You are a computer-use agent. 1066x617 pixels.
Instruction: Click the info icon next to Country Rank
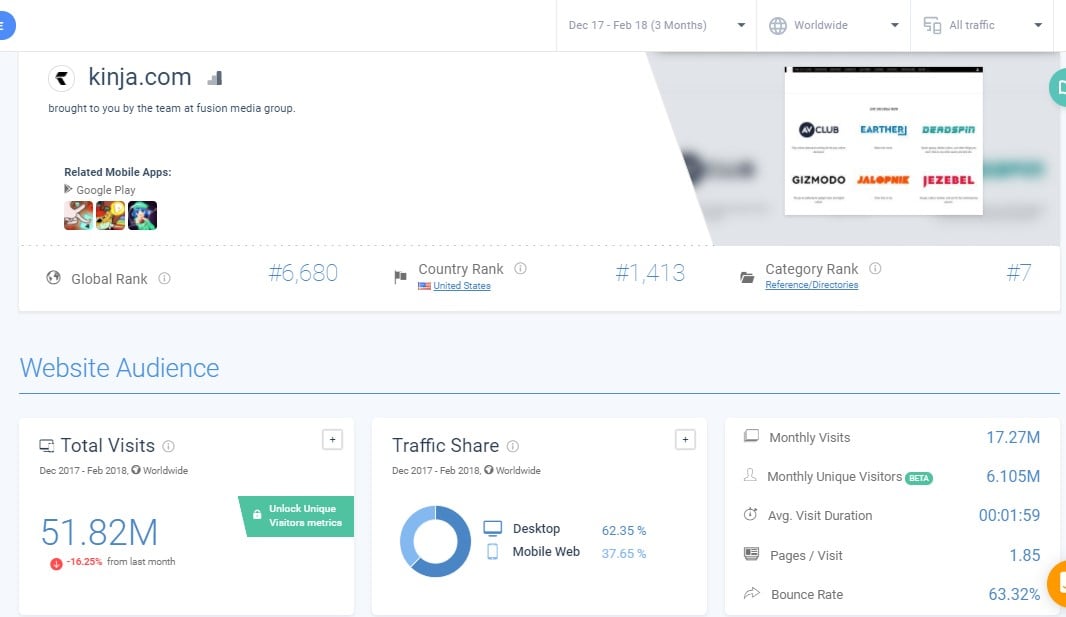pos(520,269)
